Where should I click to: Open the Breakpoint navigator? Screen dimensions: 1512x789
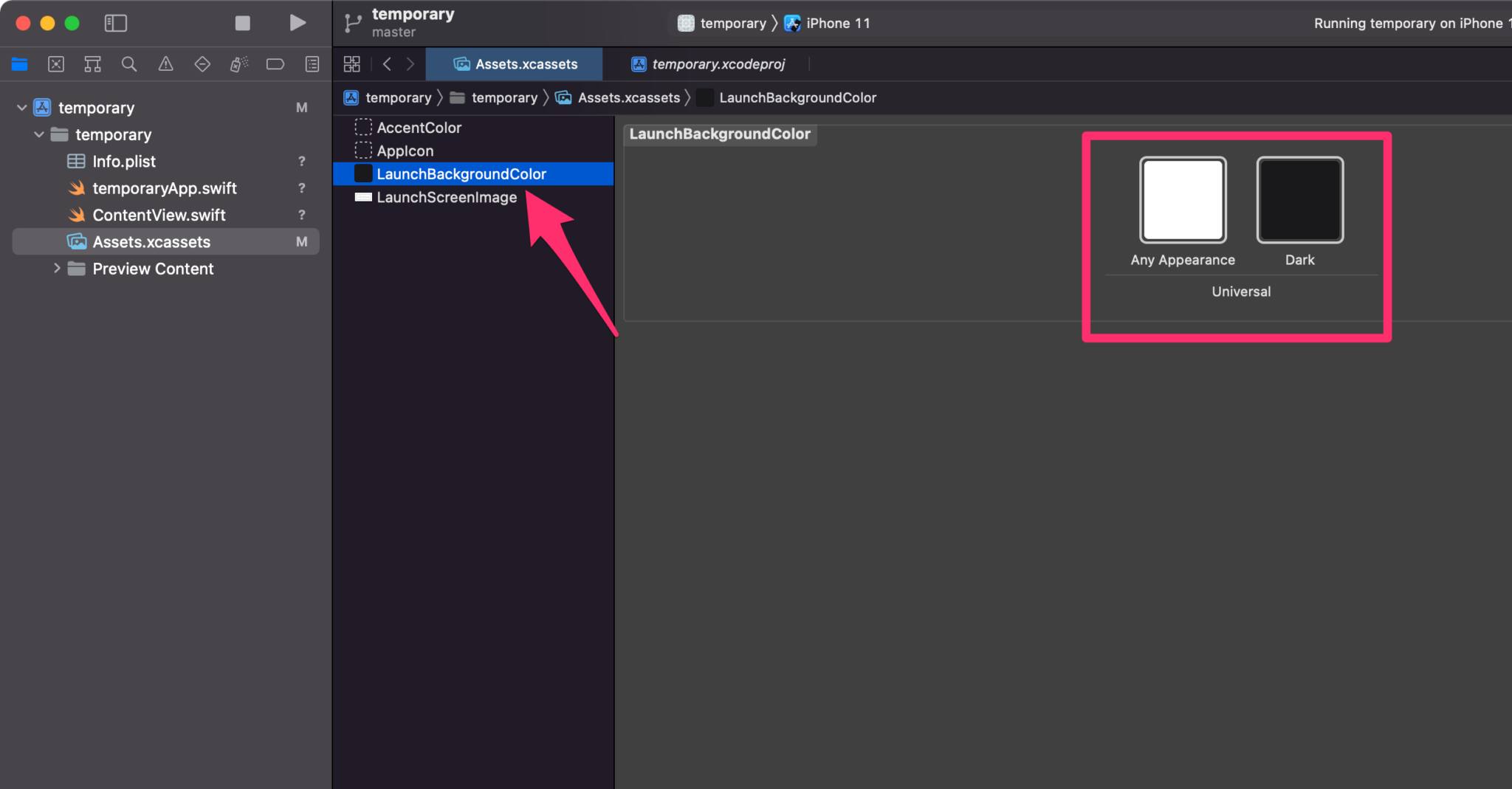coord(275,63)
